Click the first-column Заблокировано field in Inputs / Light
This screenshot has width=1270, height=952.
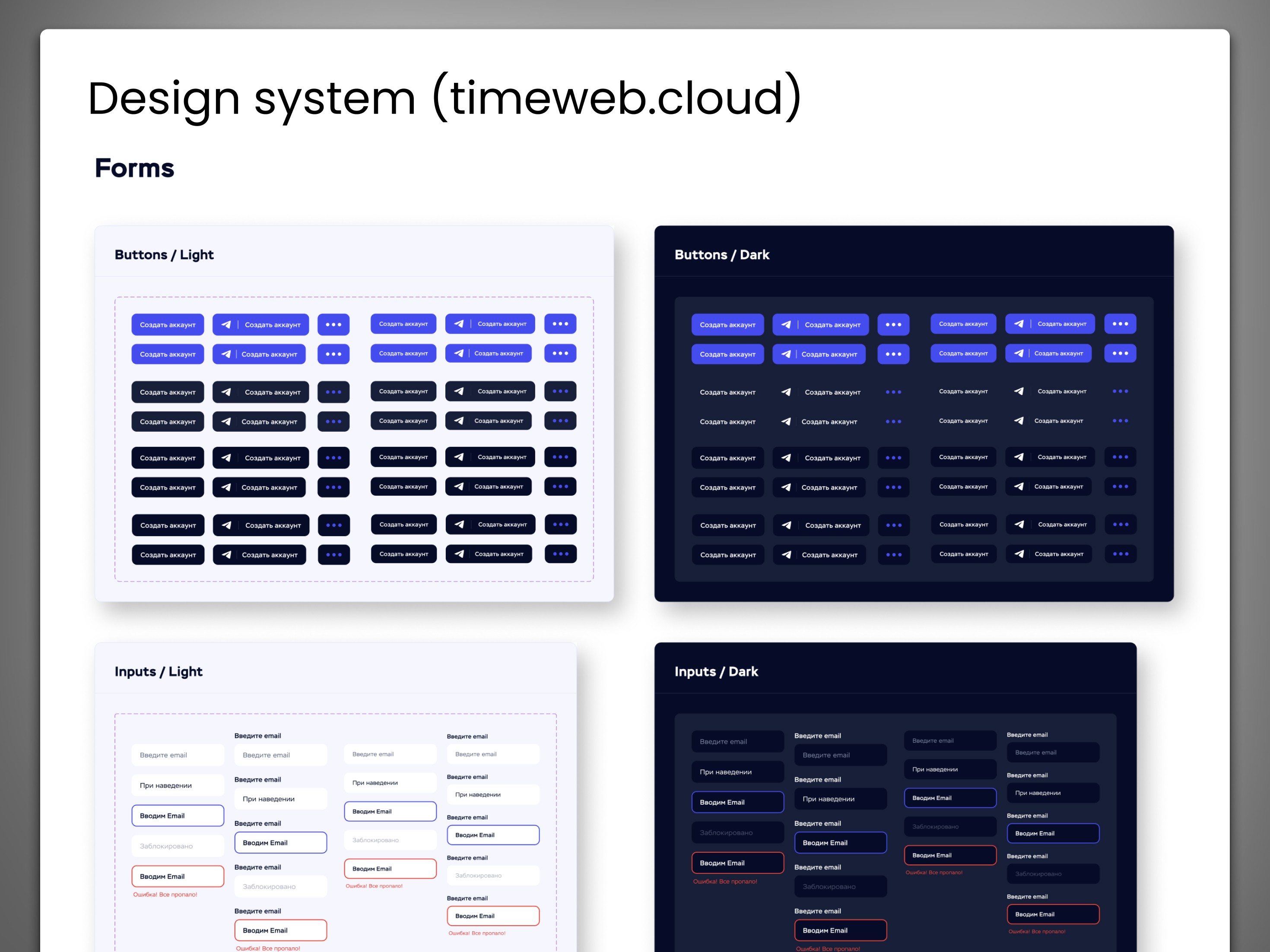(x=178, y=846)
